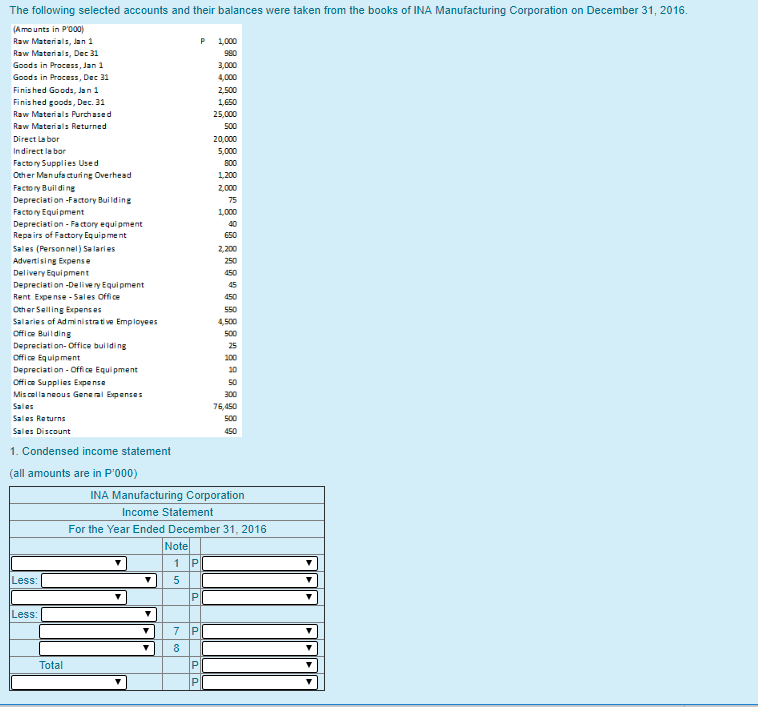Click the 20,000 Direct Labor amount

coord(225,139)
